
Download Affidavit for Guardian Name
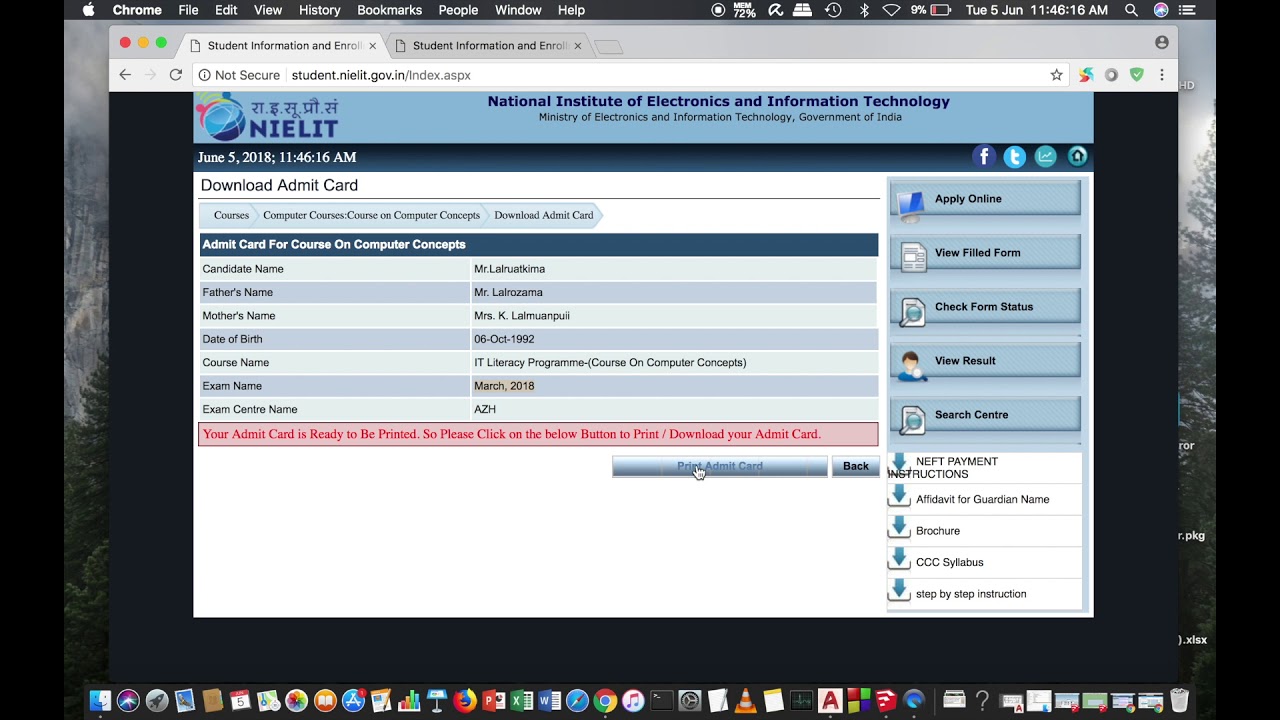coord(984,499)
